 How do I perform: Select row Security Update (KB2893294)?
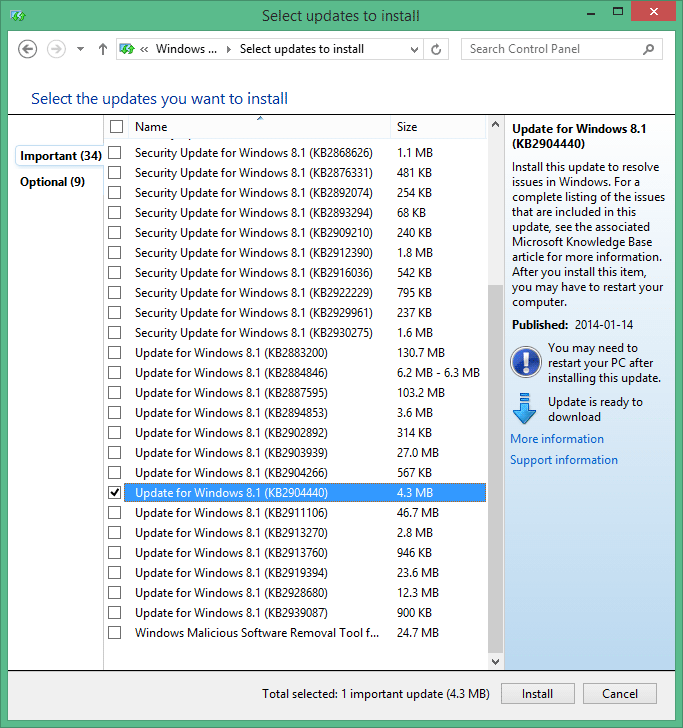click(305, 213)
